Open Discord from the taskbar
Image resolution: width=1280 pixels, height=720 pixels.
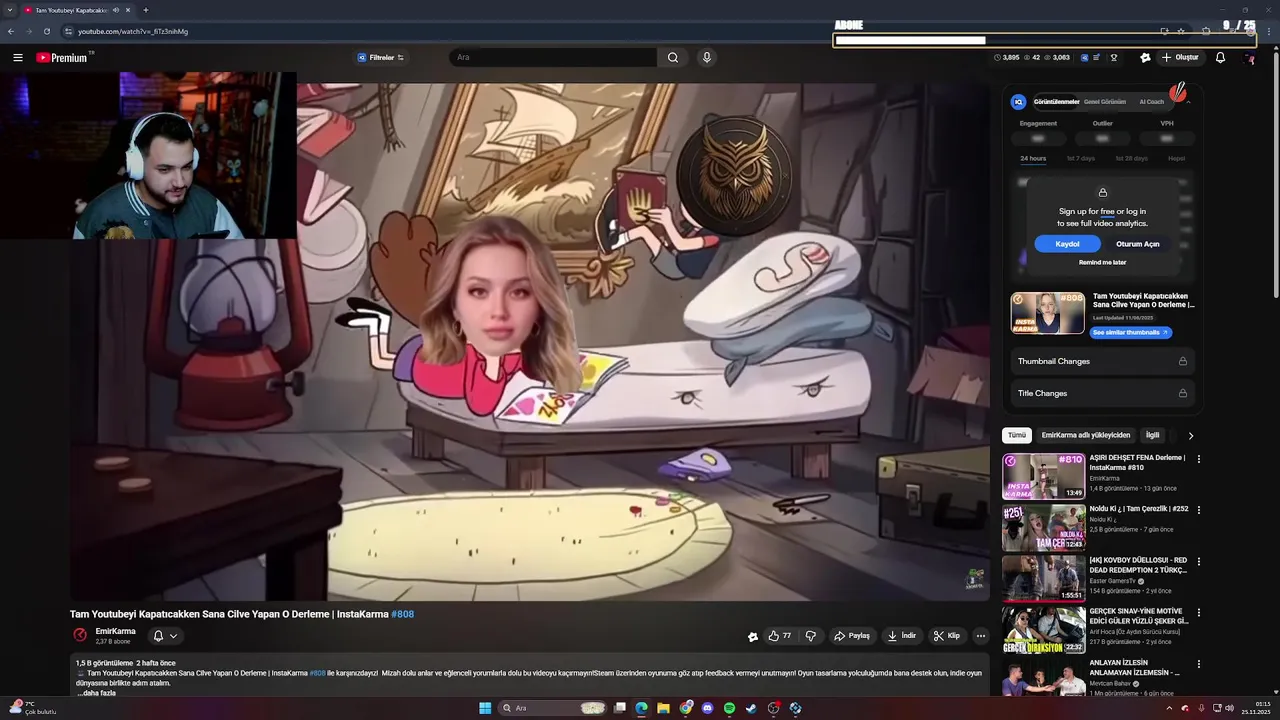pyautogui.click(x=707, y=708)
